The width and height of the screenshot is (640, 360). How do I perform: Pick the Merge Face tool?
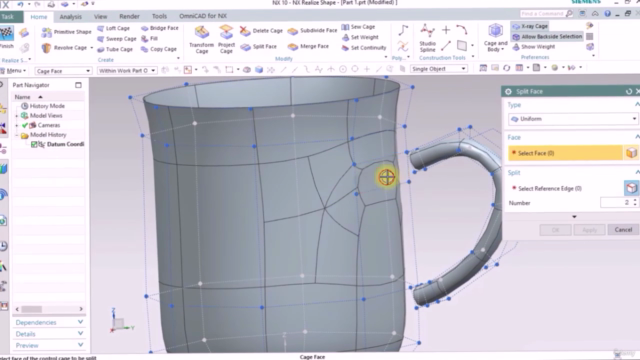coord(309,47)
